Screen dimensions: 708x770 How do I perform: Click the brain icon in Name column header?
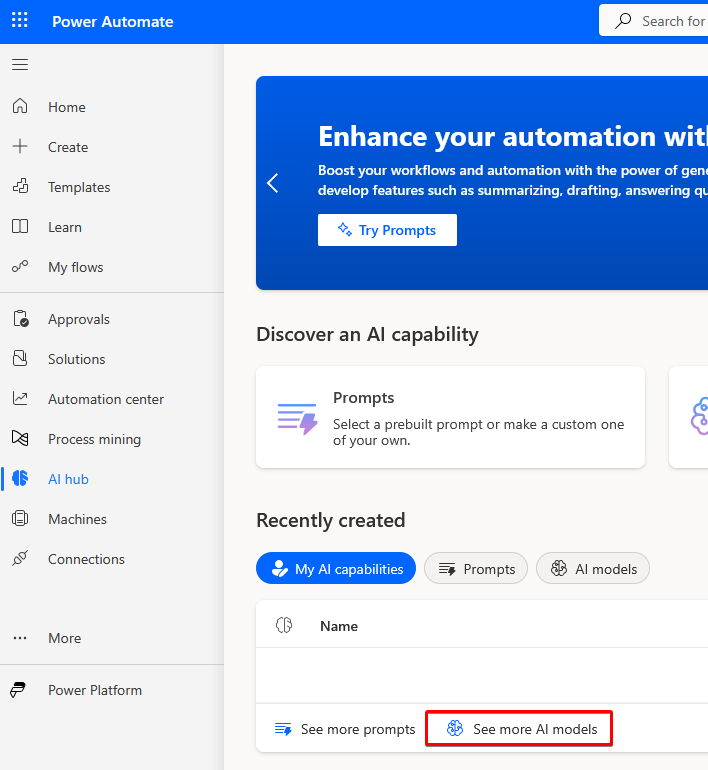284,625
